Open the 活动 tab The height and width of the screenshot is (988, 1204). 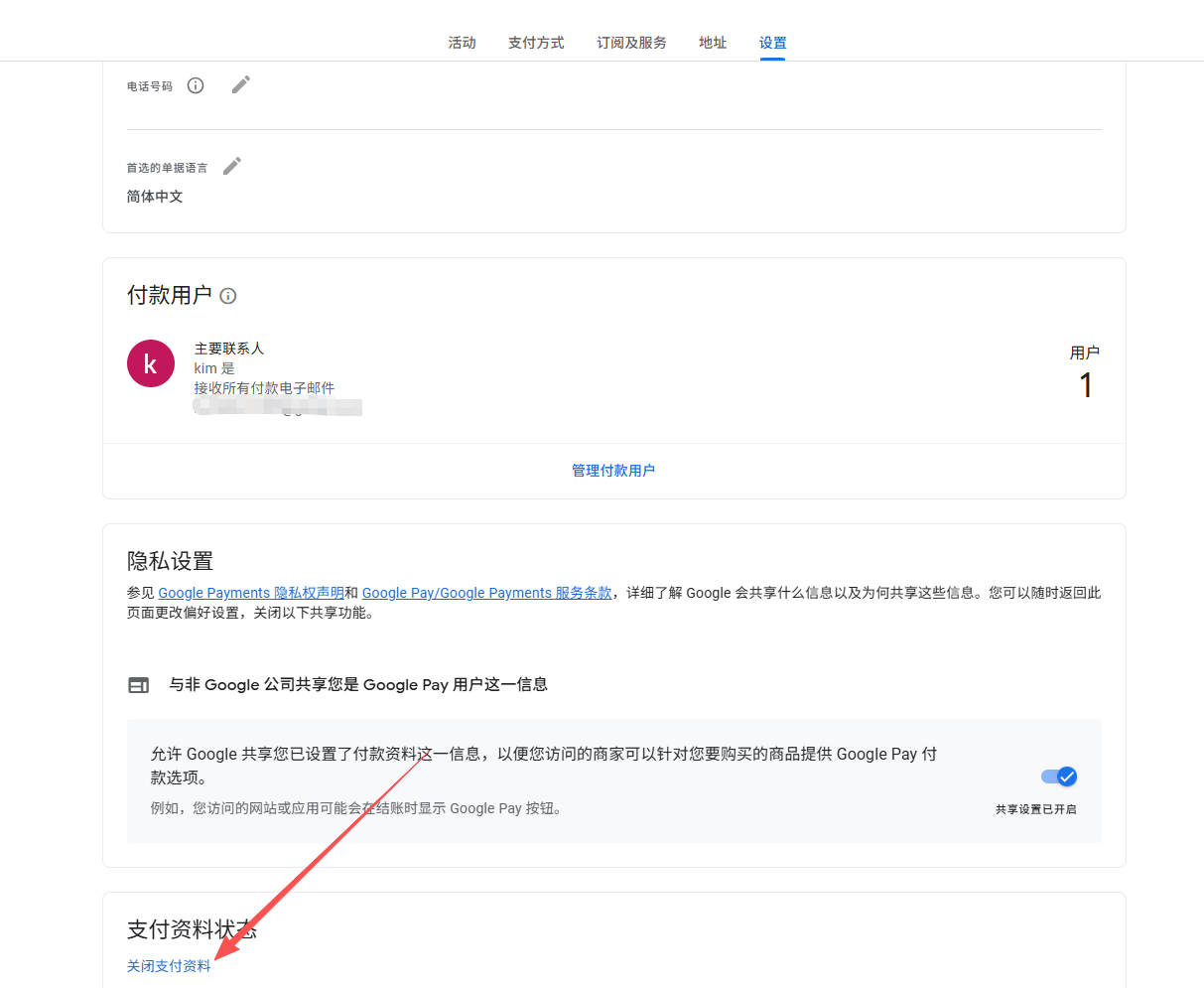462,43
